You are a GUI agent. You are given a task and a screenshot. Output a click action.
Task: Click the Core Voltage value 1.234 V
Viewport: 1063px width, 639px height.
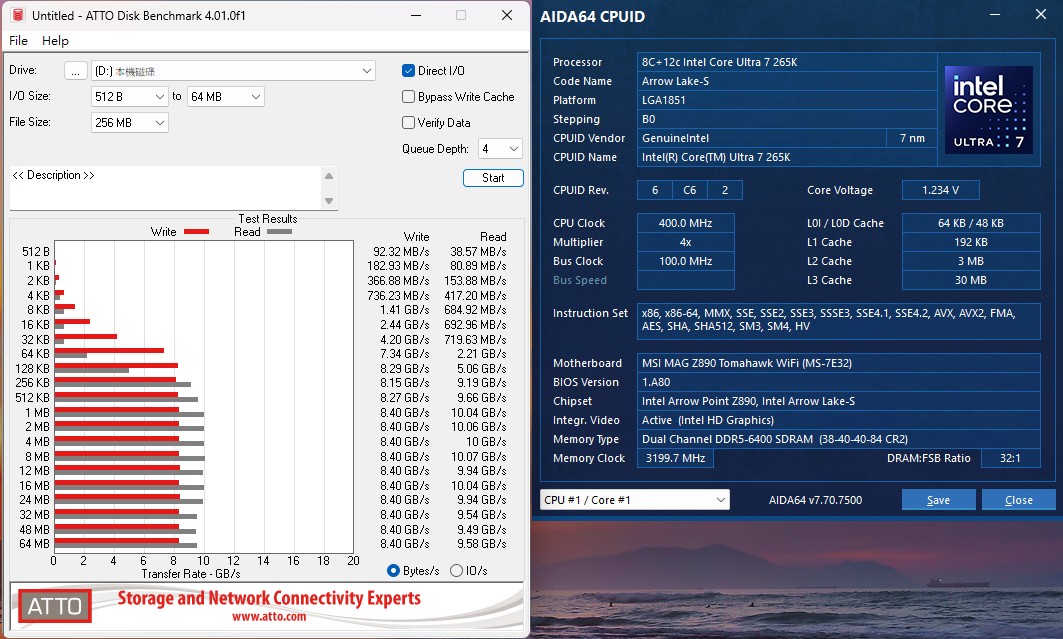[940, 190]
